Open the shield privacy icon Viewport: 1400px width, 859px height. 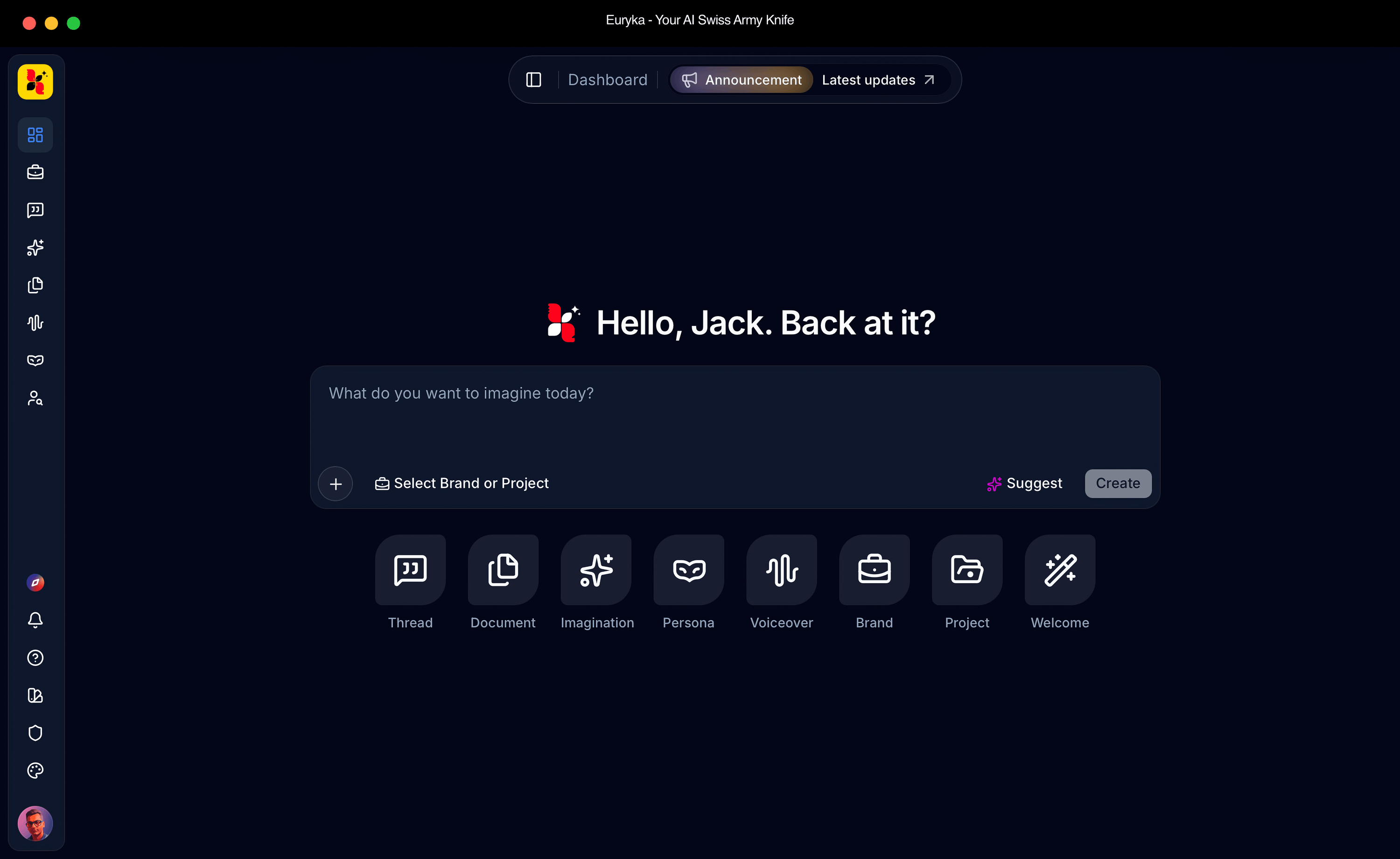[35, 733]
